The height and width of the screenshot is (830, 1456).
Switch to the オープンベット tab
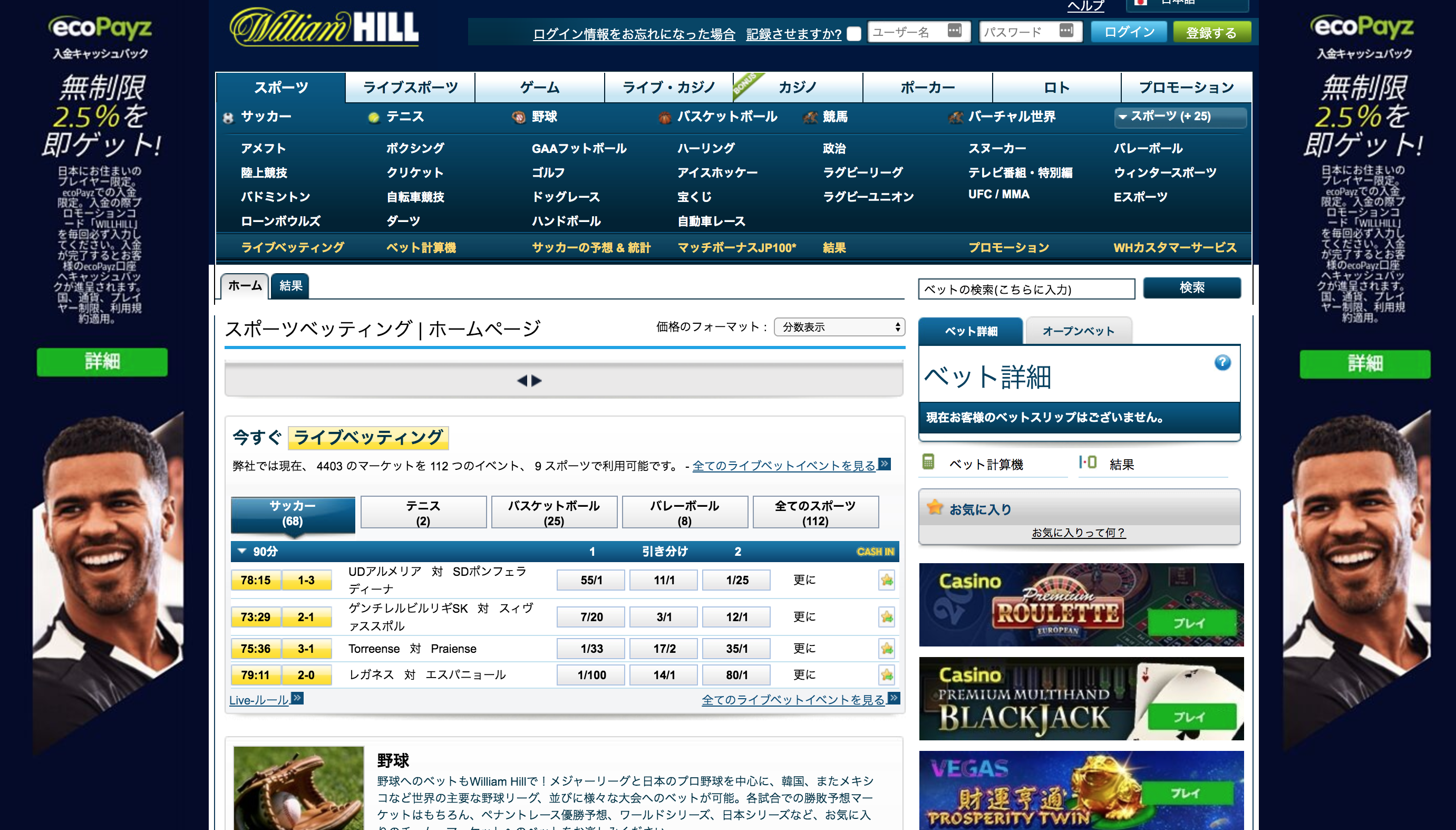[1078, 331]
